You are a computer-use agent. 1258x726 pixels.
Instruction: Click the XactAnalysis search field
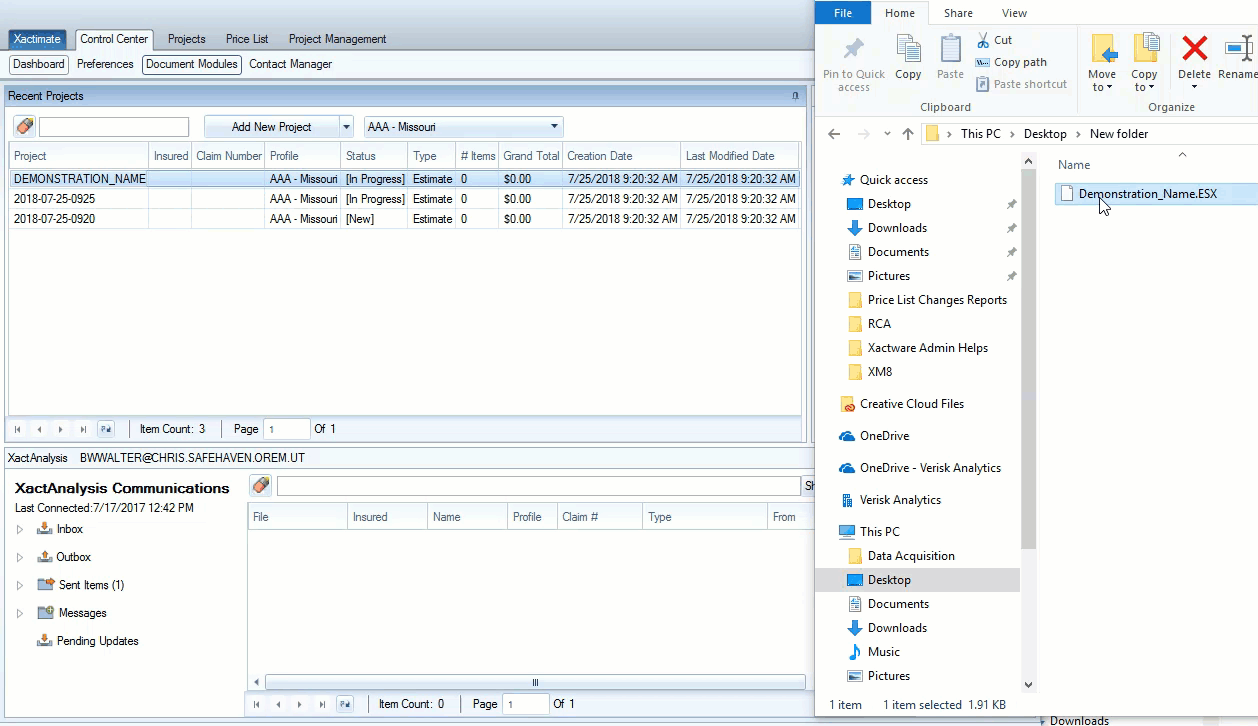click(538, 486)
